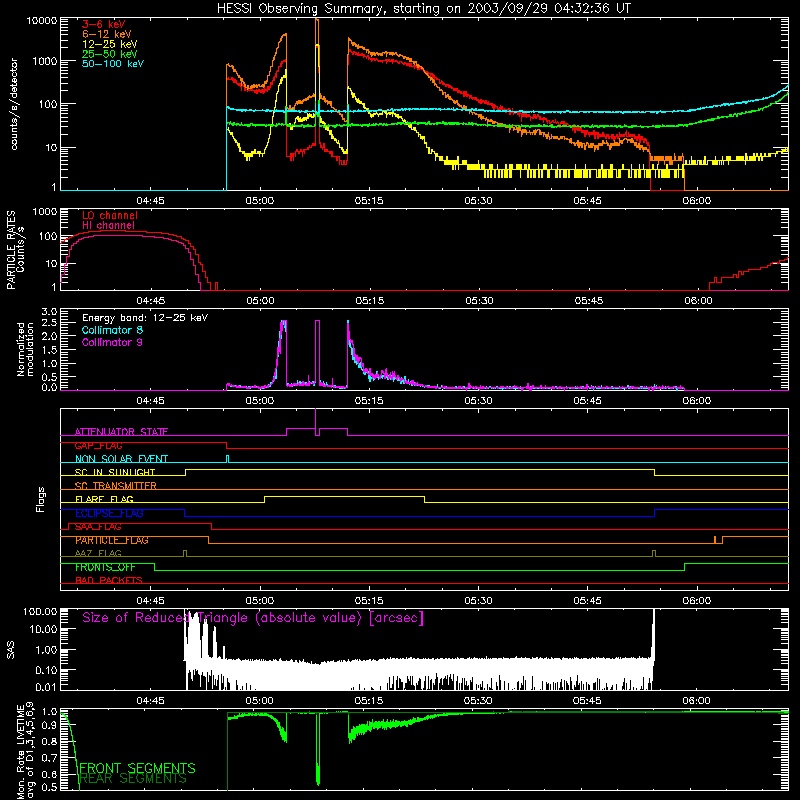Click the Size of Reduced Triangle caption
This screenshot has width=800, height=800.
pyautogui.click(x=253, y=618)
